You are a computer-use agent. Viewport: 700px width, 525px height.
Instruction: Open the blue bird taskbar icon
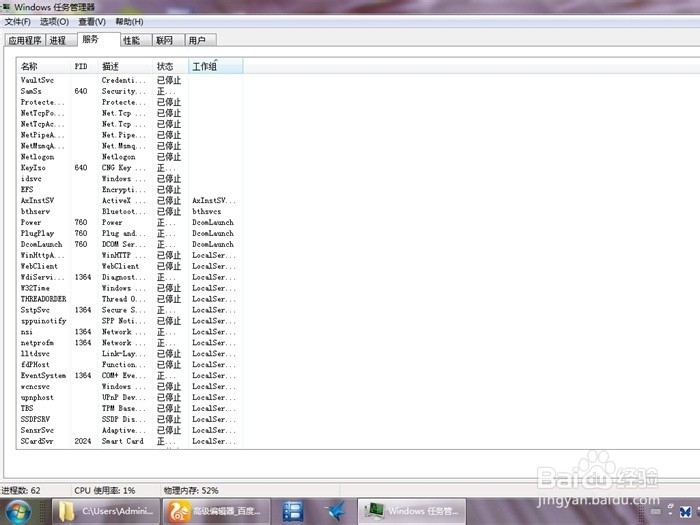coord(335,511)
